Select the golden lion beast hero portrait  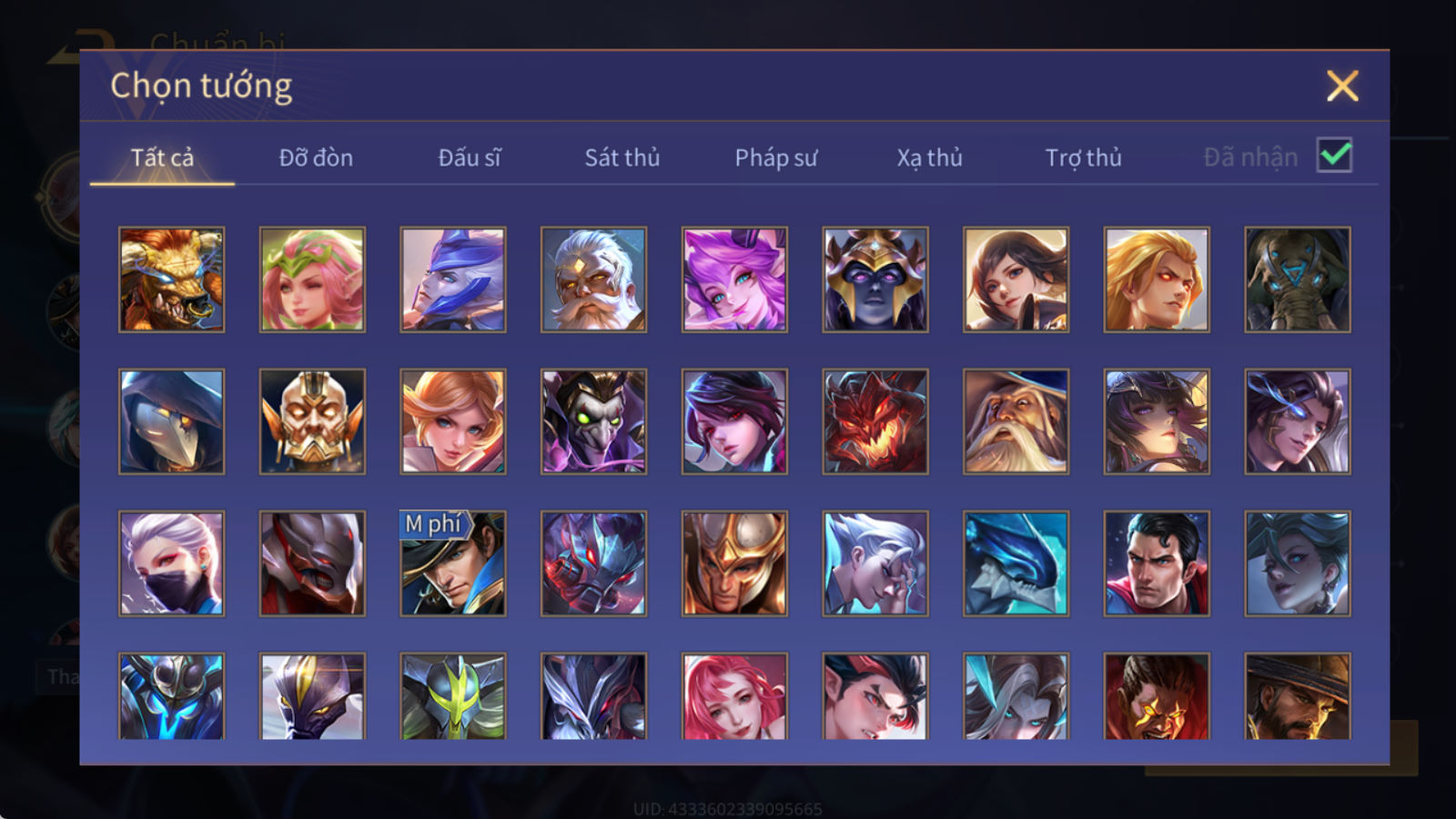coord(171,279)
